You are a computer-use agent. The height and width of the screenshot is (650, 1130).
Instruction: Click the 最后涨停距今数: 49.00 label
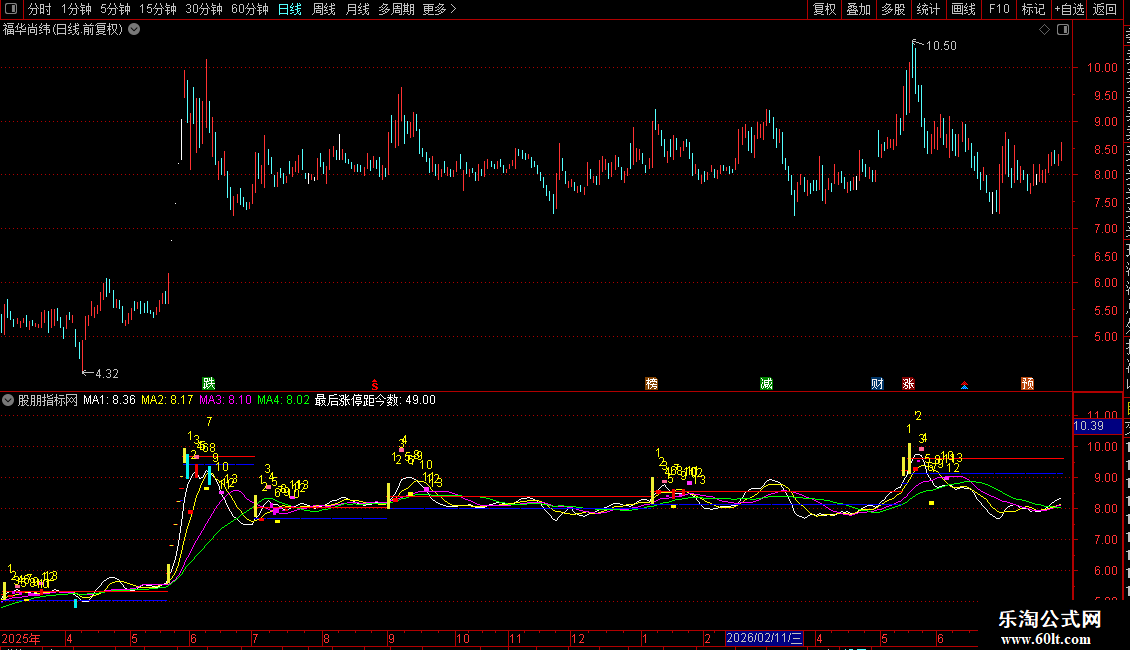pyautogui.click(x=375, y=400)
